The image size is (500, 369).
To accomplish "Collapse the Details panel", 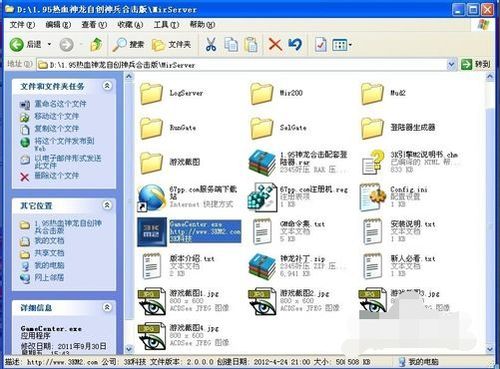I will tap(107, 307).
